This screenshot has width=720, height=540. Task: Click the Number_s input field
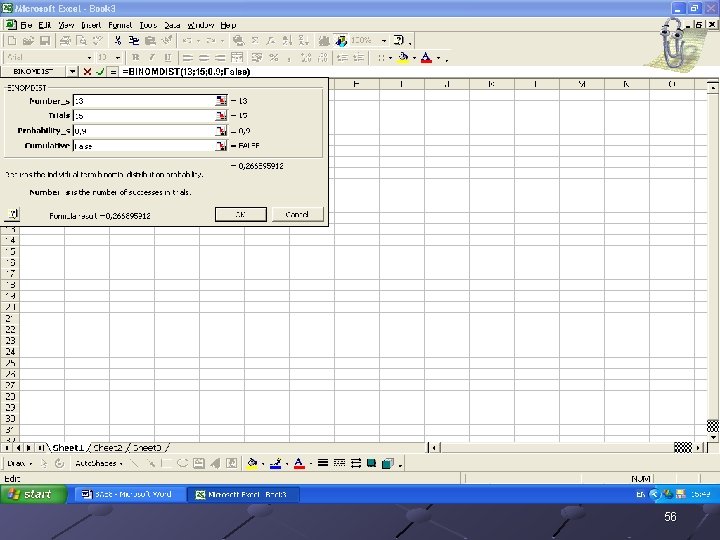[144, 101]
